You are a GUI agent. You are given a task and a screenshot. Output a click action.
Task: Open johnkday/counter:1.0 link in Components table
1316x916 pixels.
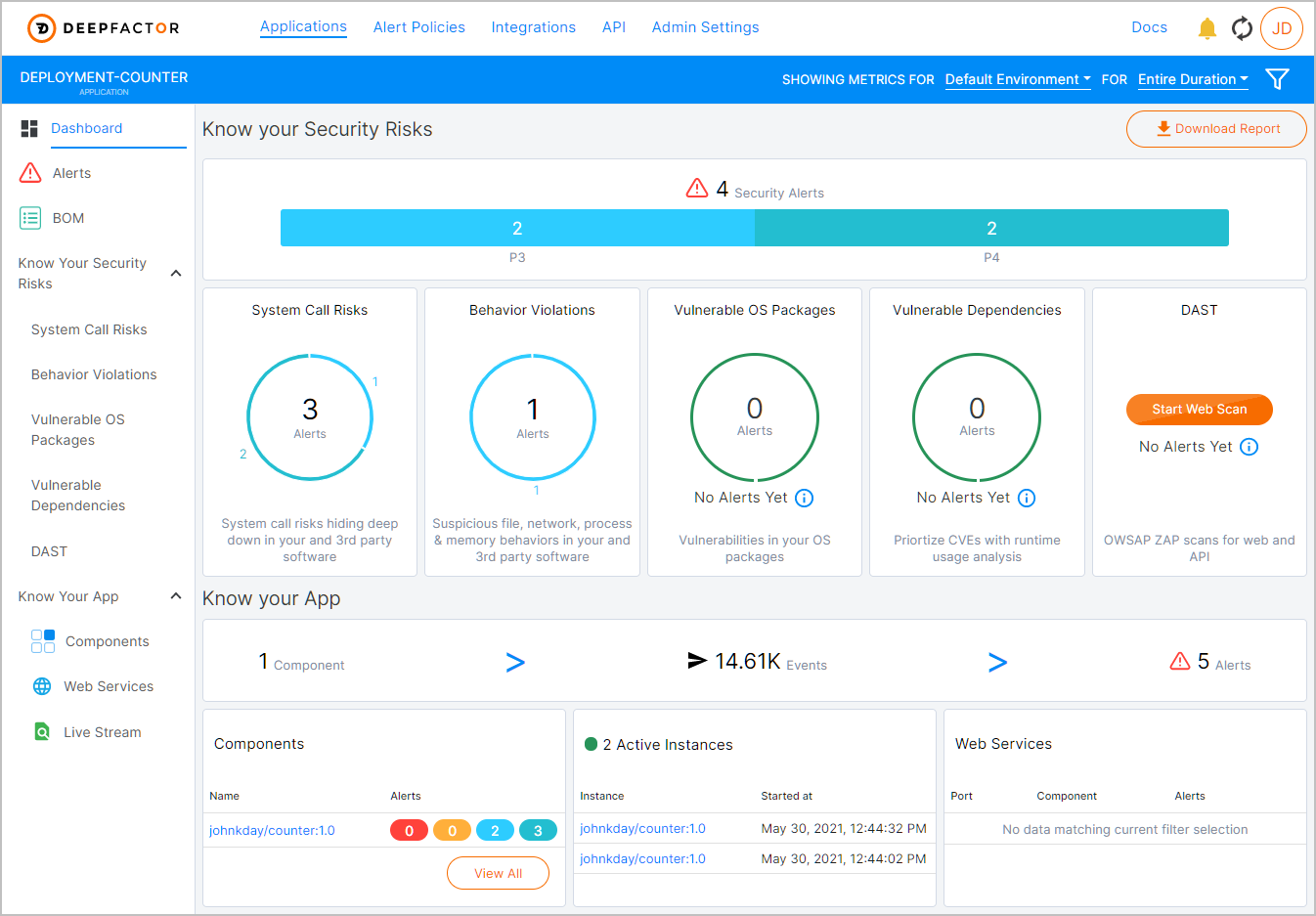(272, 831)
